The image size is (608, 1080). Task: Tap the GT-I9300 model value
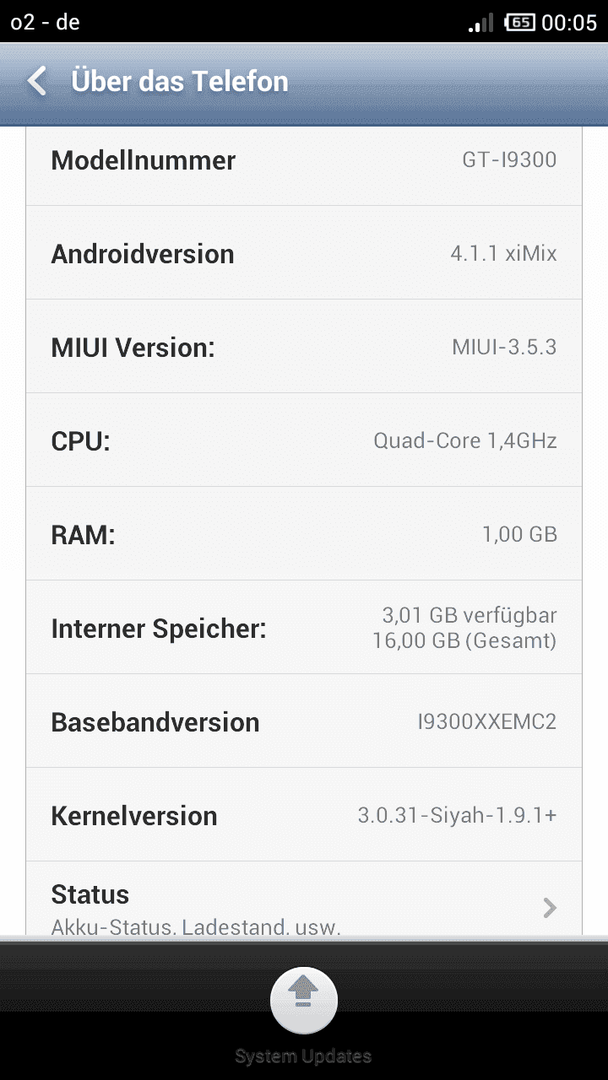point(510,160)
